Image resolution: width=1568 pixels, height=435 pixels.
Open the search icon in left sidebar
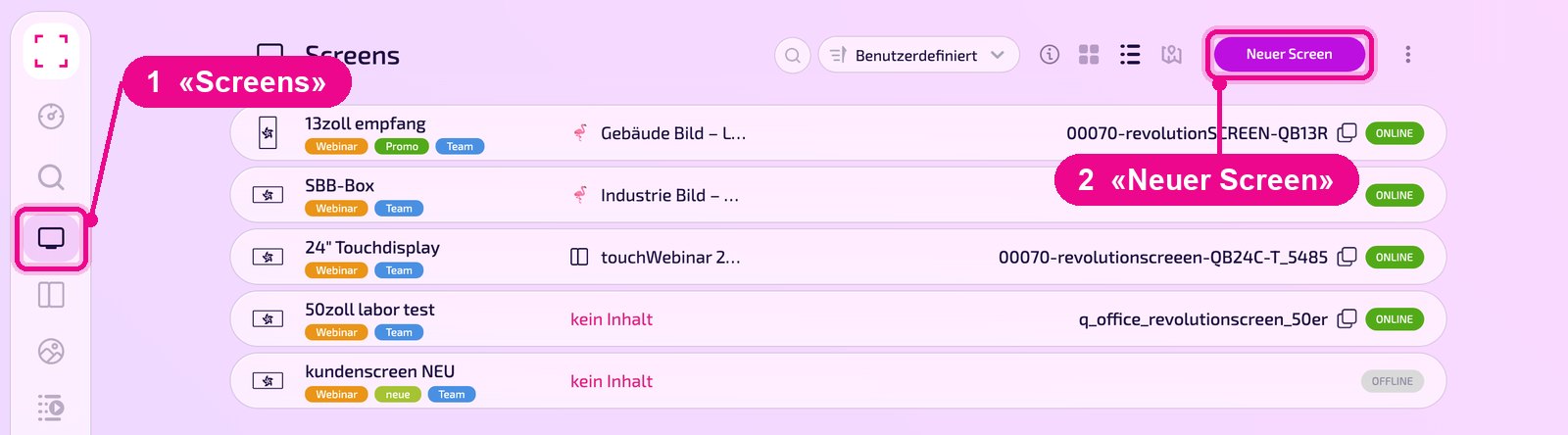(51, 177)
